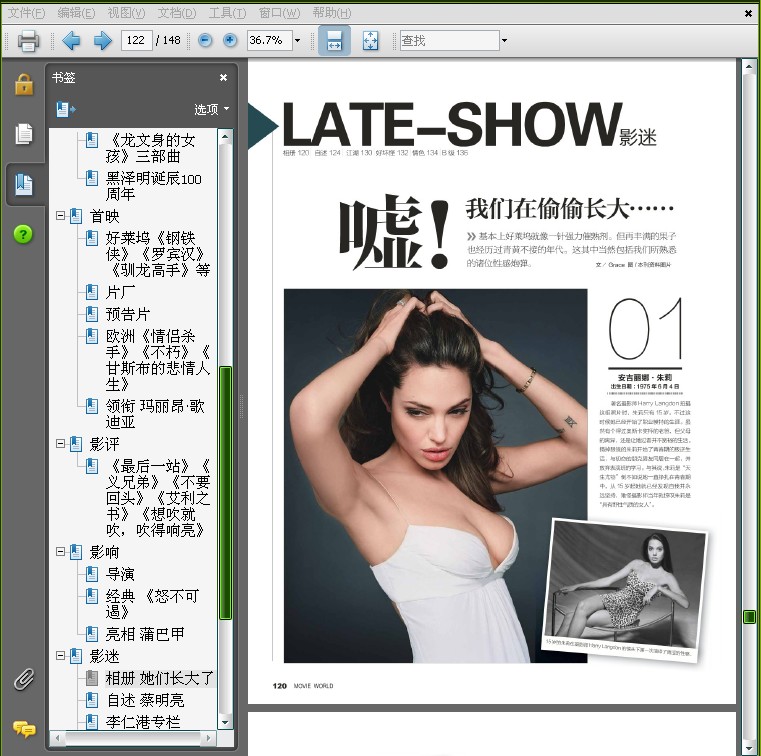Toggle the fit full page view button

point(370,40)
